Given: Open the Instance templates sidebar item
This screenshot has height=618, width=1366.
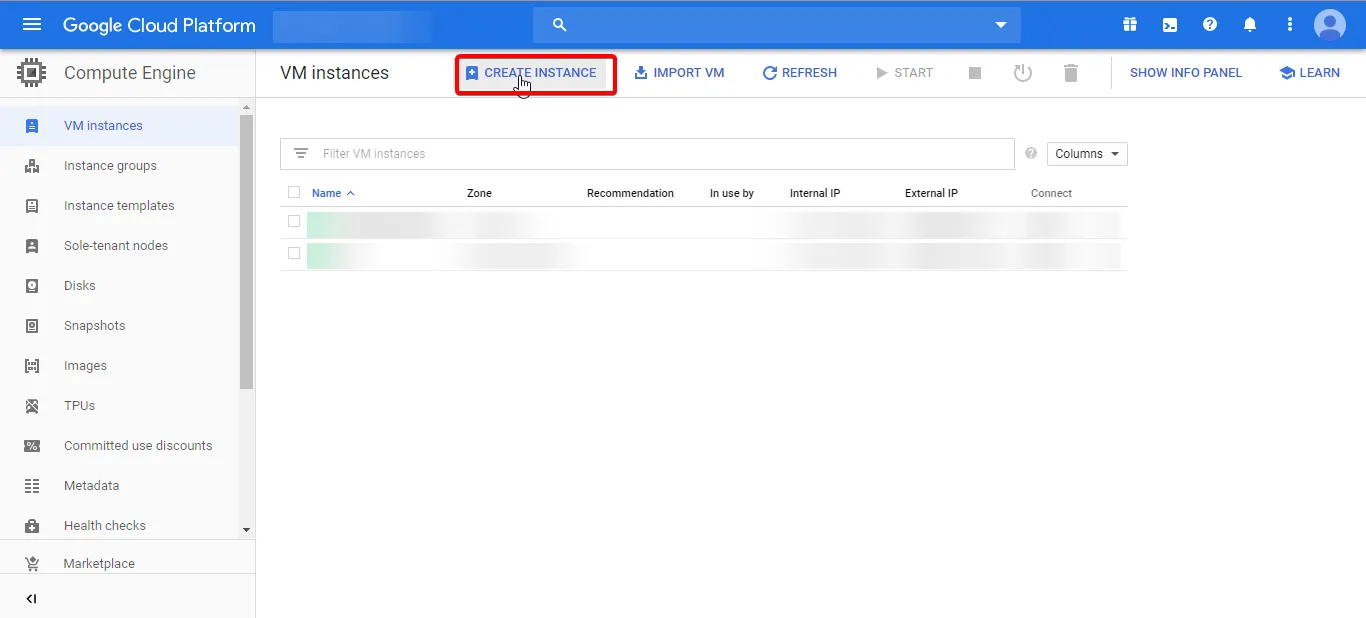Looking at the screenshot, I should [118, 205].
